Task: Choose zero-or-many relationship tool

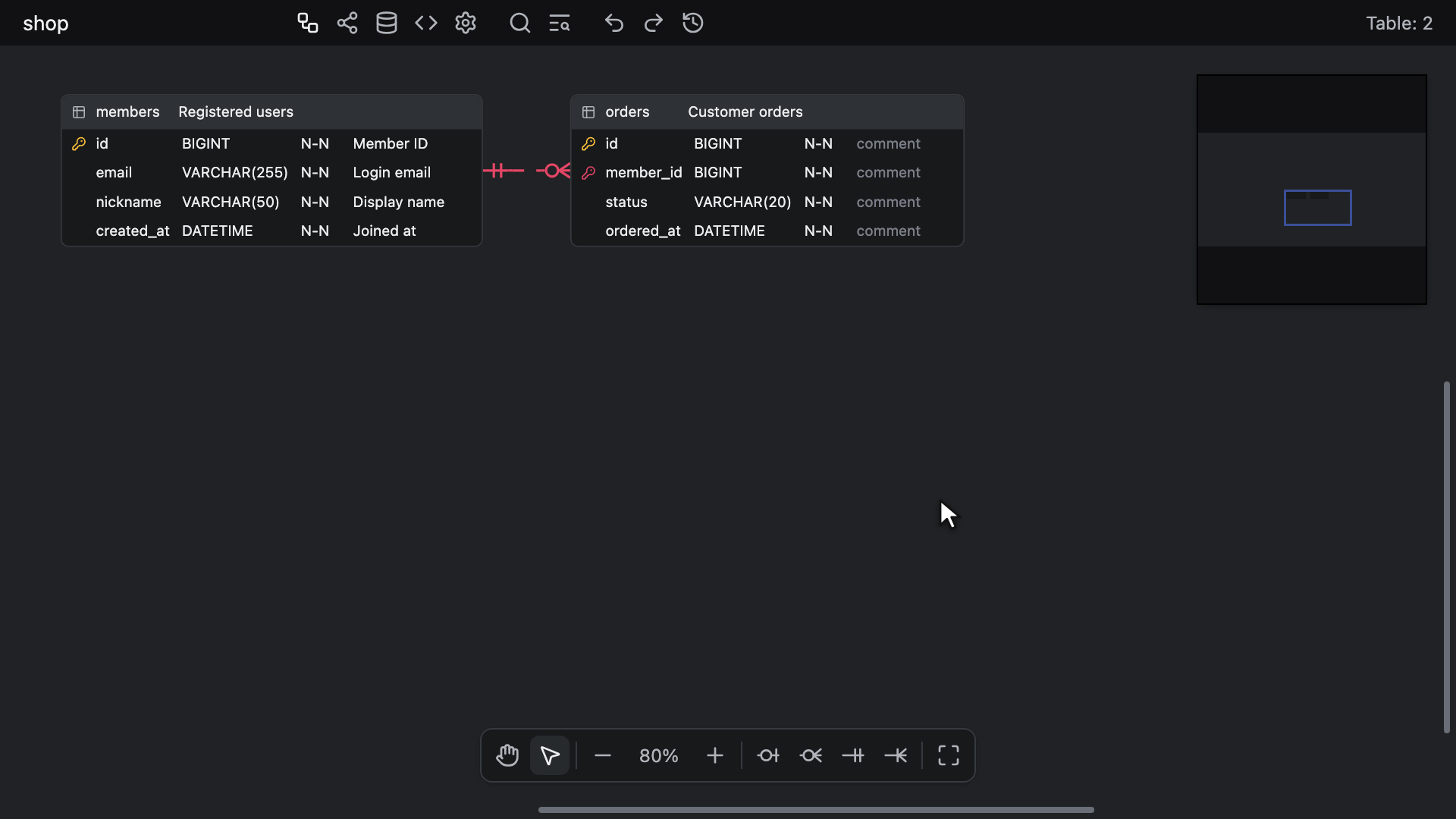Action: pos(811,755)
